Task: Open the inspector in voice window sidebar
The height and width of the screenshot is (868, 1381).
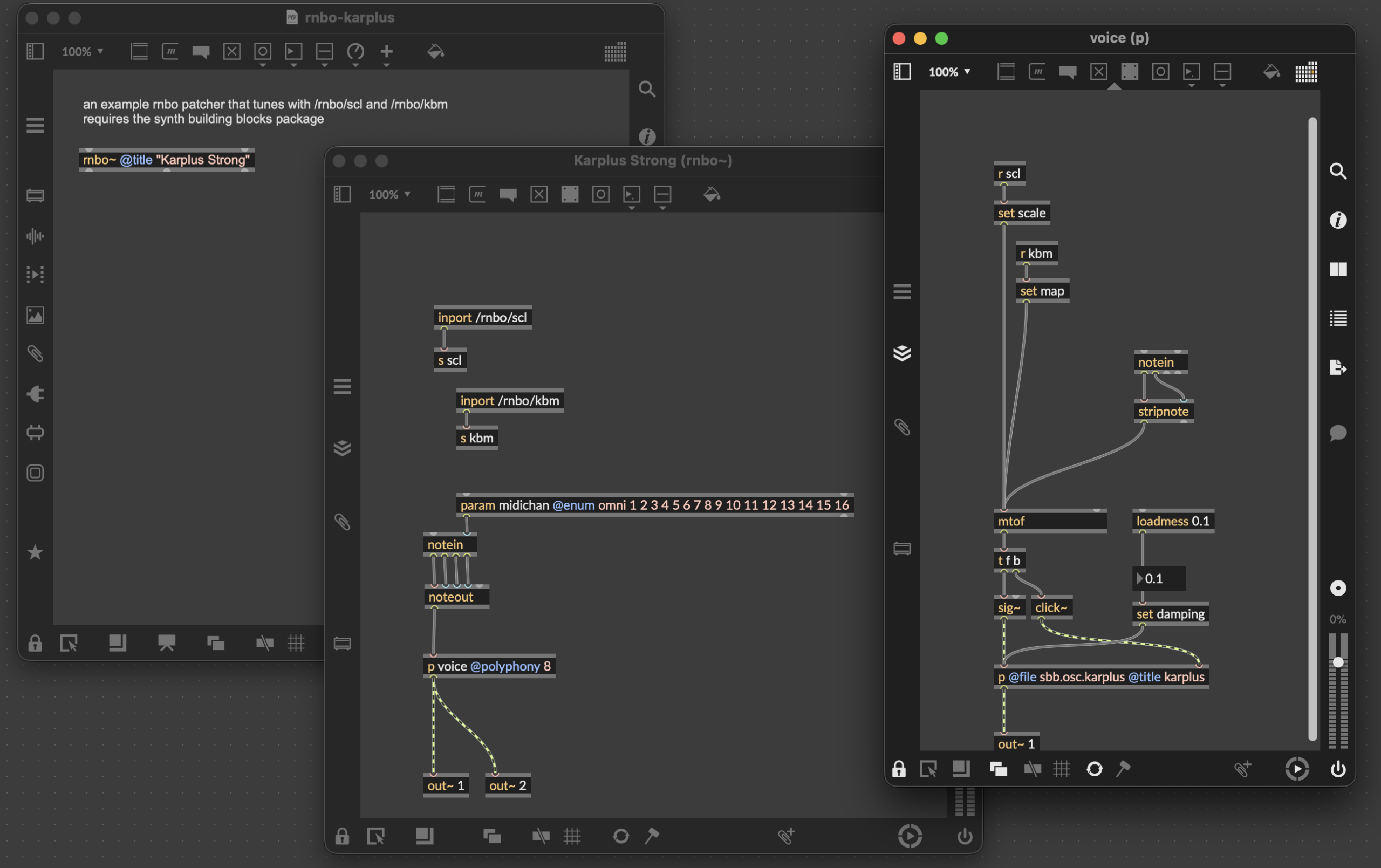Action: pyautogui.click(x=1338, y=220)
